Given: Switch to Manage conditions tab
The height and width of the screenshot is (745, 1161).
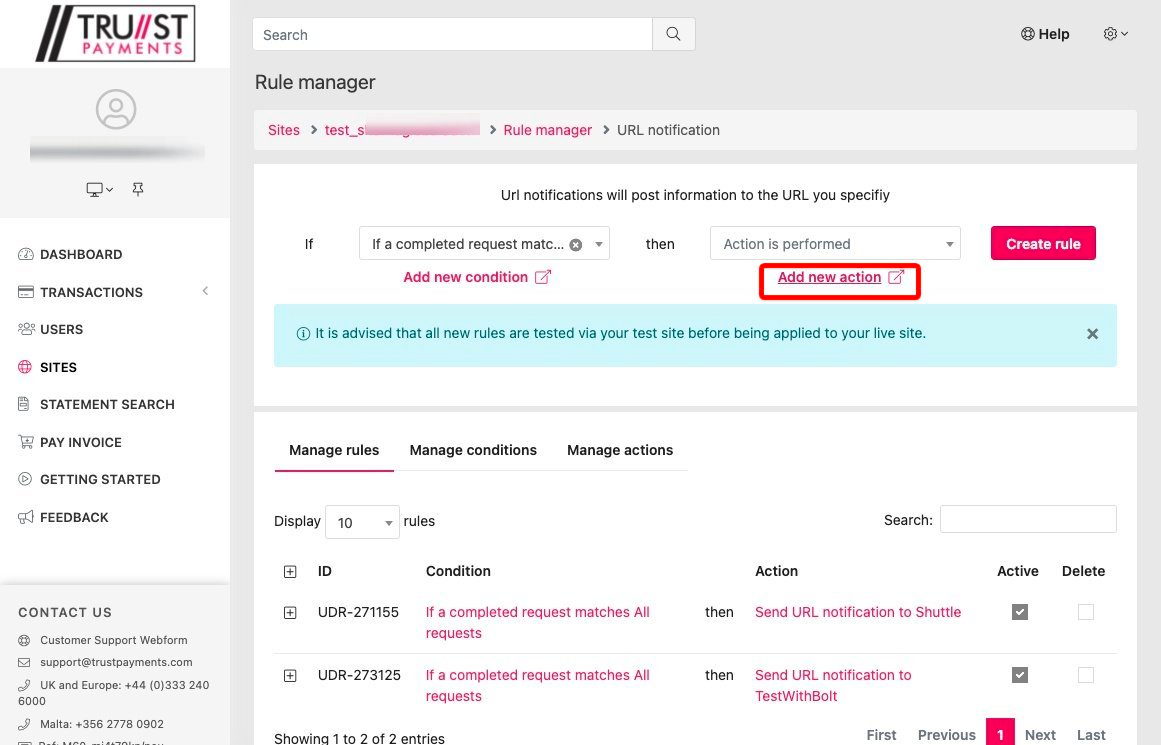Looking at the screenshot, I should tap(473, 450).
